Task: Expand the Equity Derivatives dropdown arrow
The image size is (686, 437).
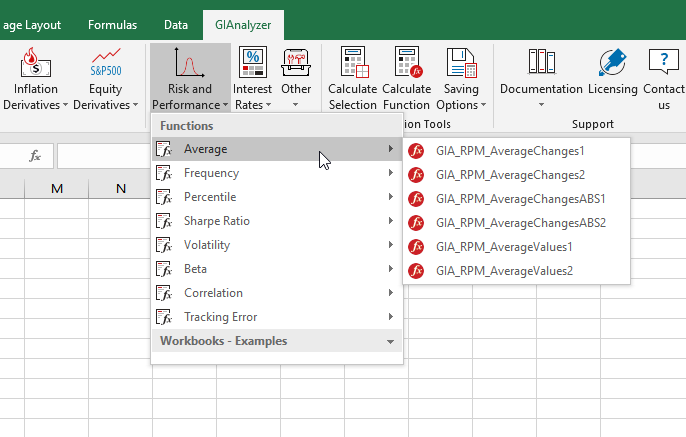Action: point(135,105)
